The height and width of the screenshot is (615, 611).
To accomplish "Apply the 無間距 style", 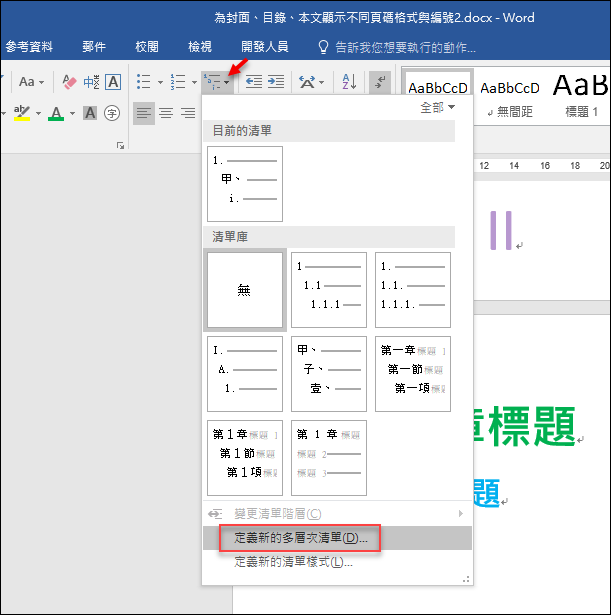I will point(510,97).
